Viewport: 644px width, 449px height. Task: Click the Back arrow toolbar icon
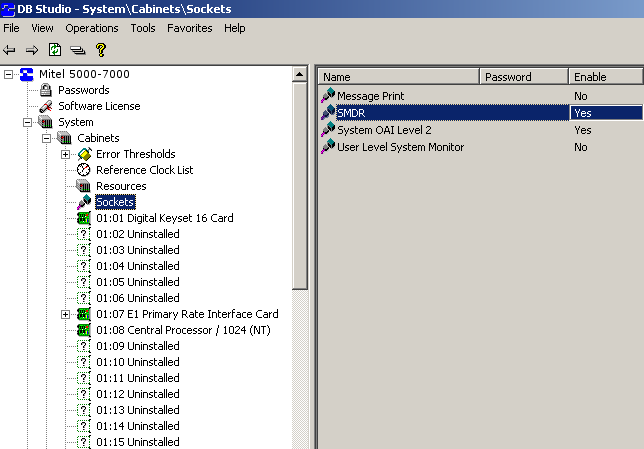(x=10, y=50)
